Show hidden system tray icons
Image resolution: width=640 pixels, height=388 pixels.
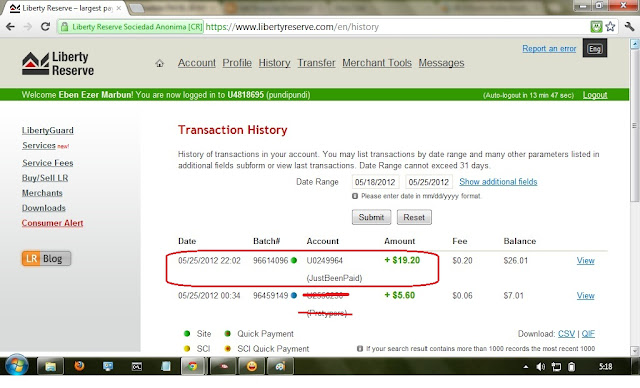tap(526, 367)
